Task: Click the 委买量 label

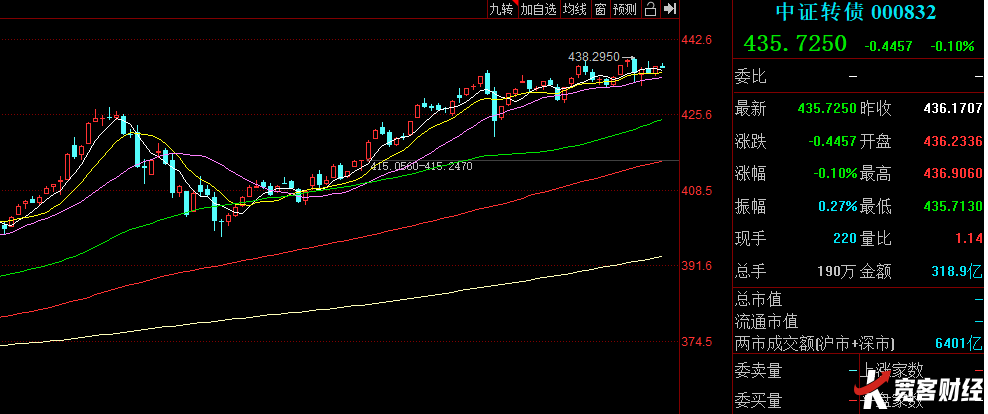Action: click(759, 400)
